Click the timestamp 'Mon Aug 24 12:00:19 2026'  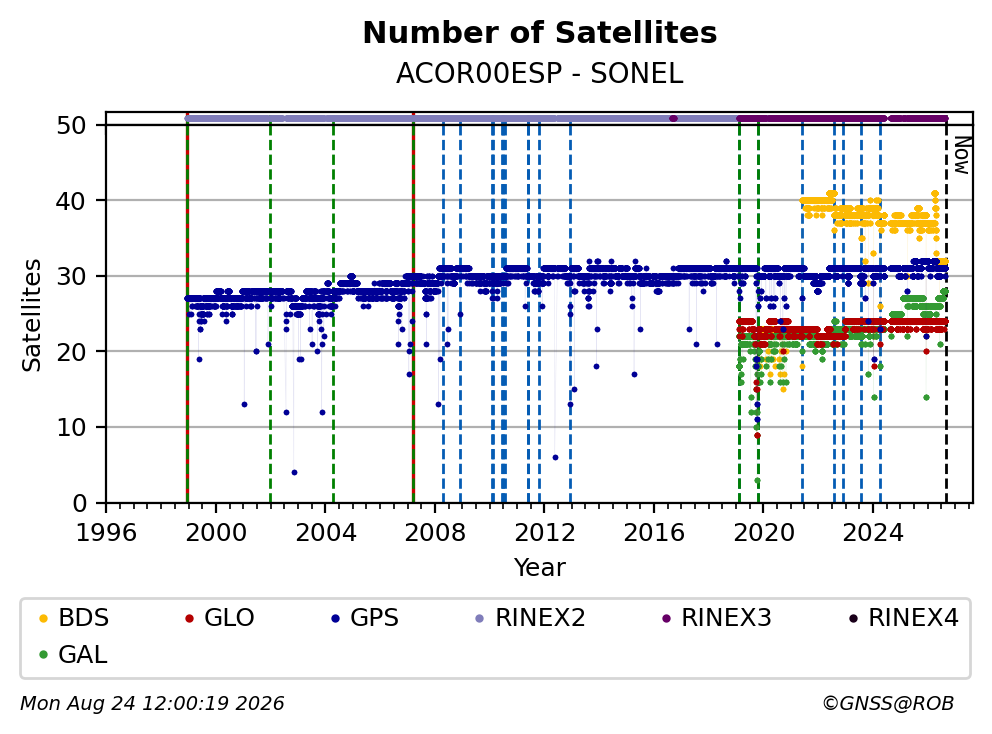pos(152,704)
